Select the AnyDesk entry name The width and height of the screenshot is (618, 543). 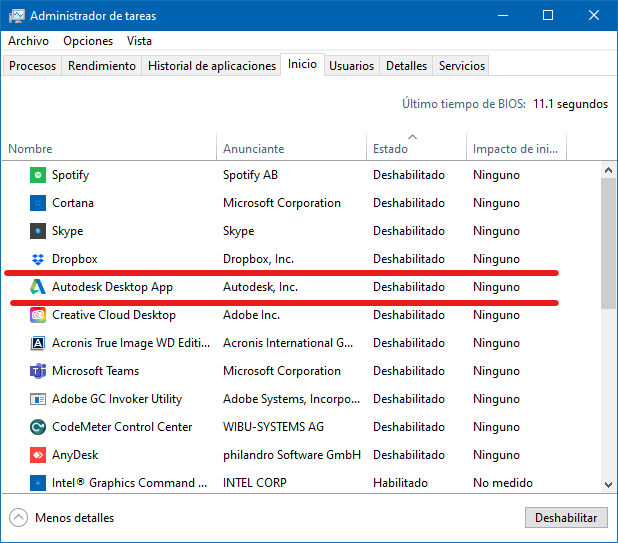pyautogui.click(x=75, y=455)
